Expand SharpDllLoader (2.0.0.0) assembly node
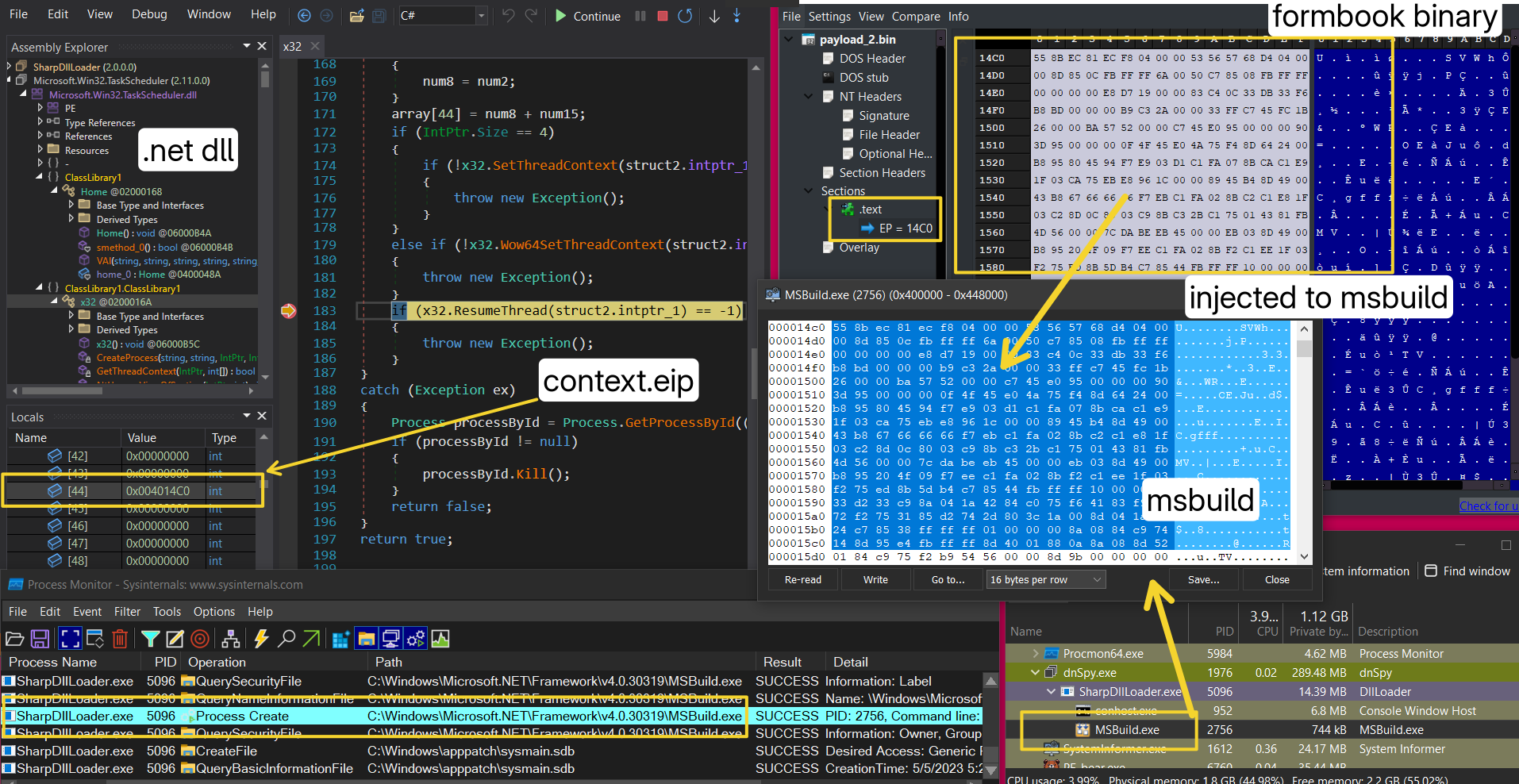 [x=10, y=67]
